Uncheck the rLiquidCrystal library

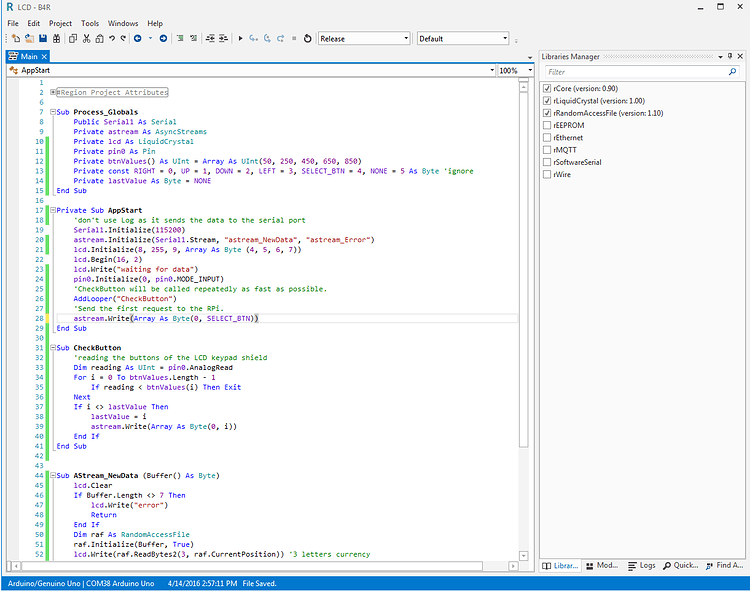[x=547, y=101]
